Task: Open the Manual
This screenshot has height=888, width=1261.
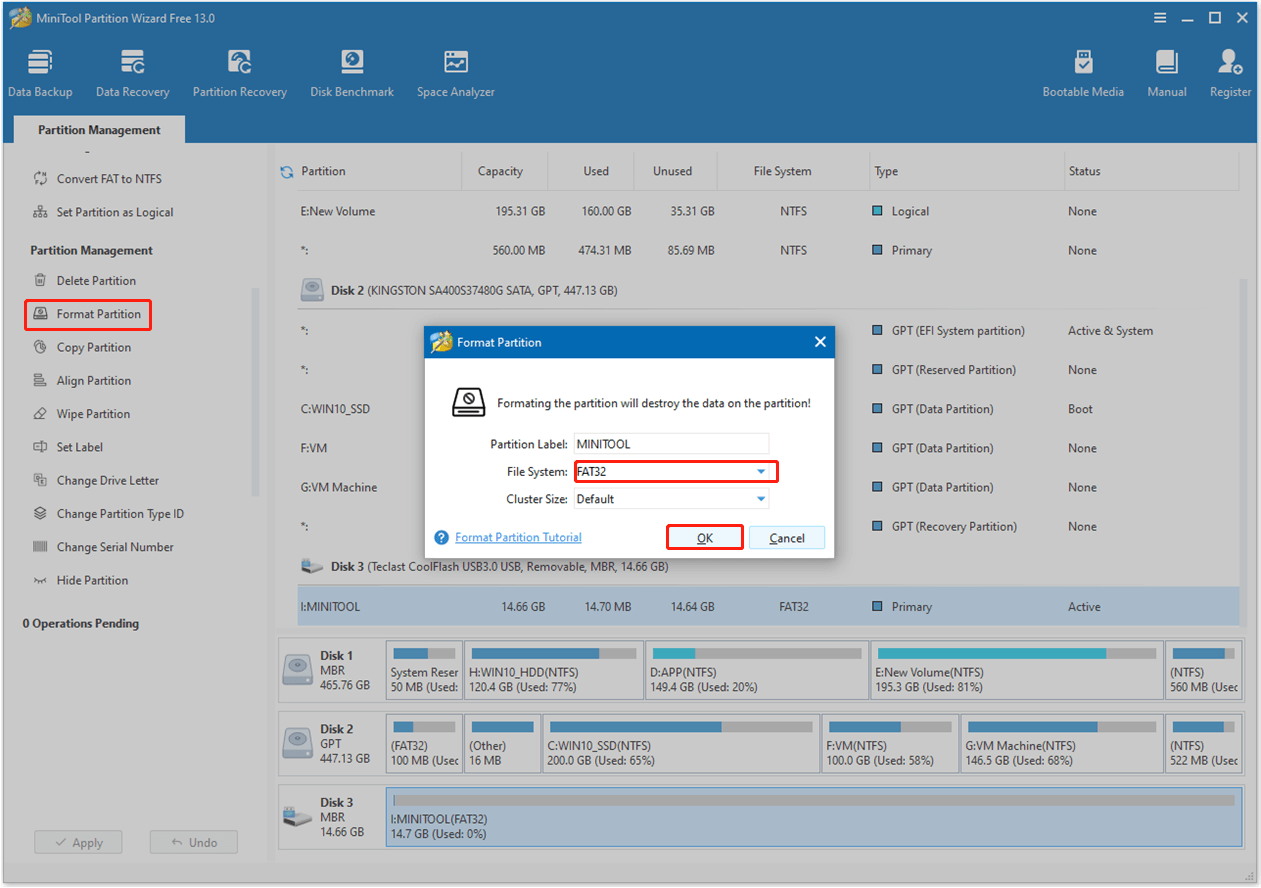Action: (x=1166, y=70)
